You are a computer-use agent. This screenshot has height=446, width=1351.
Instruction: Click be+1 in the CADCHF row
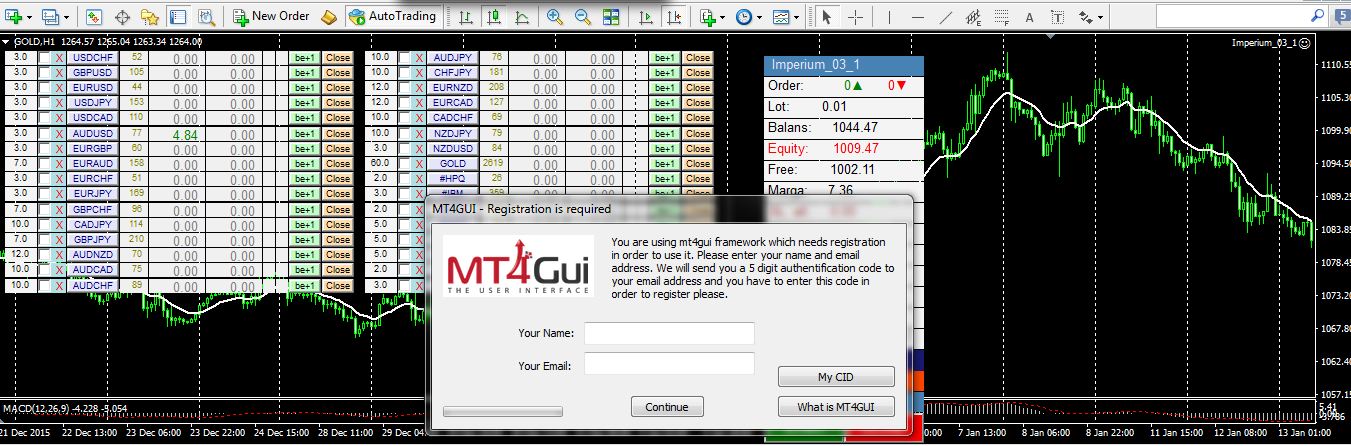tap(664, 118)
